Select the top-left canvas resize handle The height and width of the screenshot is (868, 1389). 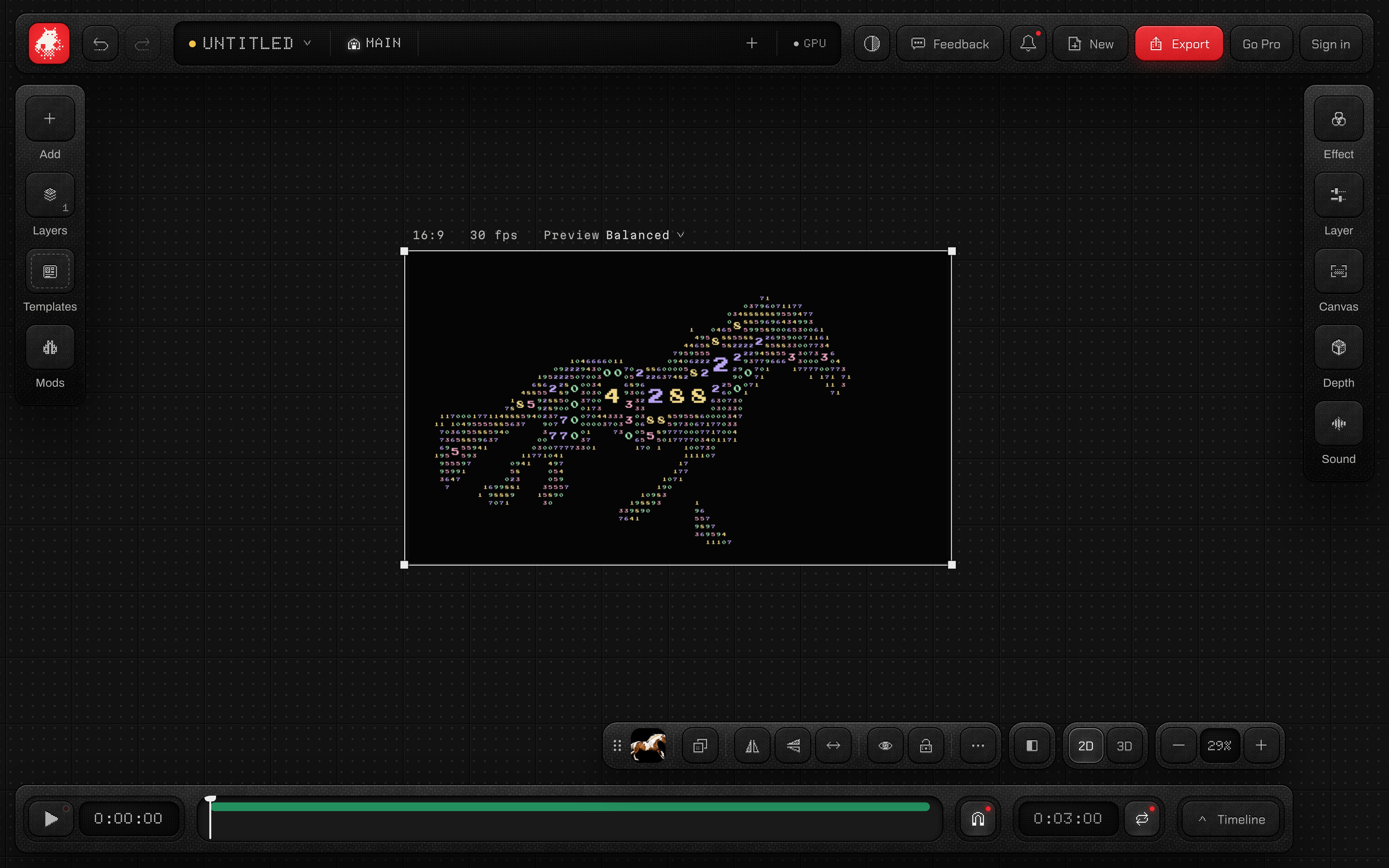[x=404, y=251]
